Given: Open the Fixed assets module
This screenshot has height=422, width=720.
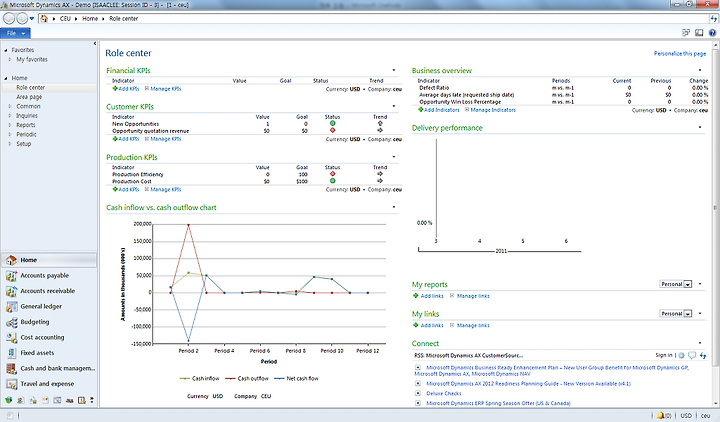Looking at the screenshot, I should [49, 353].
